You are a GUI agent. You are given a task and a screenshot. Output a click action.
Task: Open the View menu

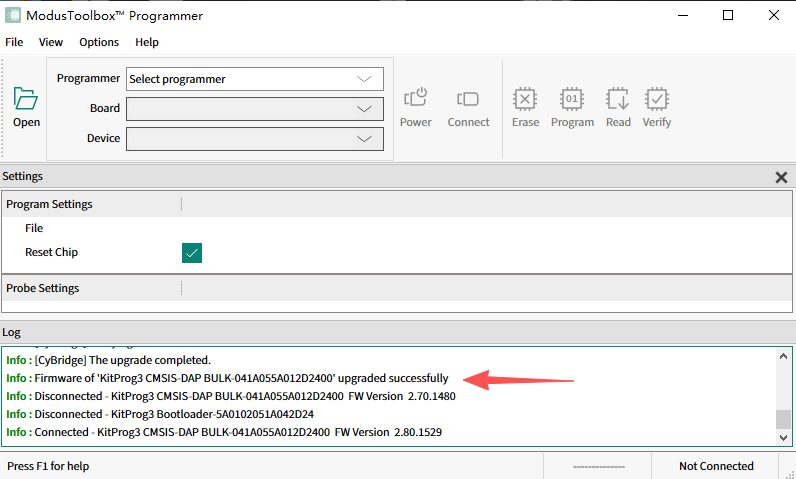click(x=51, y=42)
